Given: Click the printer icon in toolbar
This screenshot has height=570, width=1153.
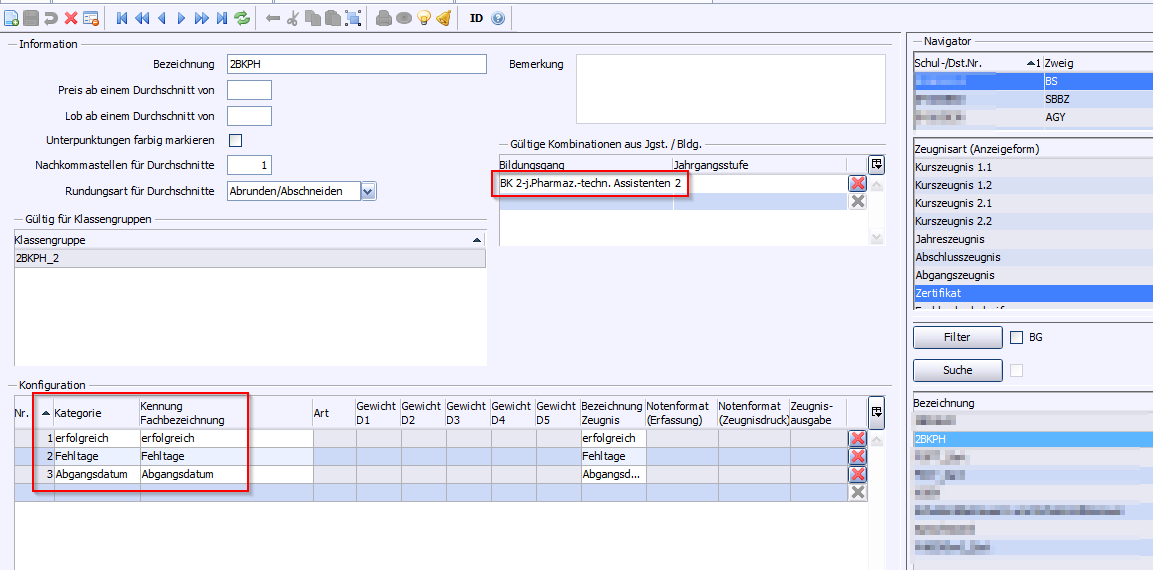Looking at the screenshot, I should click(383, 17).
